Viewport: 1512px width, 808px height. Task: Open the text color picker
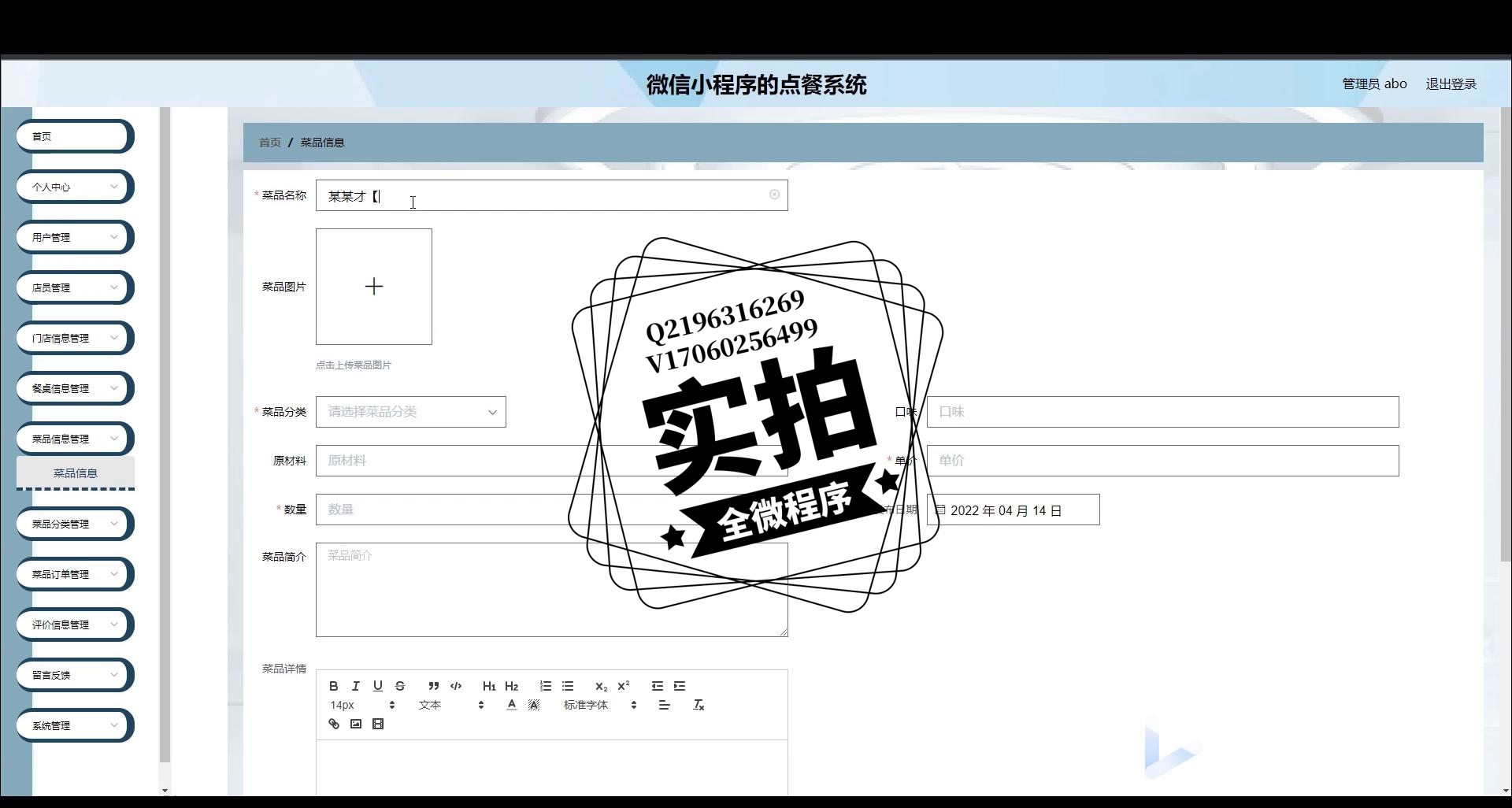tap(512, 705)
